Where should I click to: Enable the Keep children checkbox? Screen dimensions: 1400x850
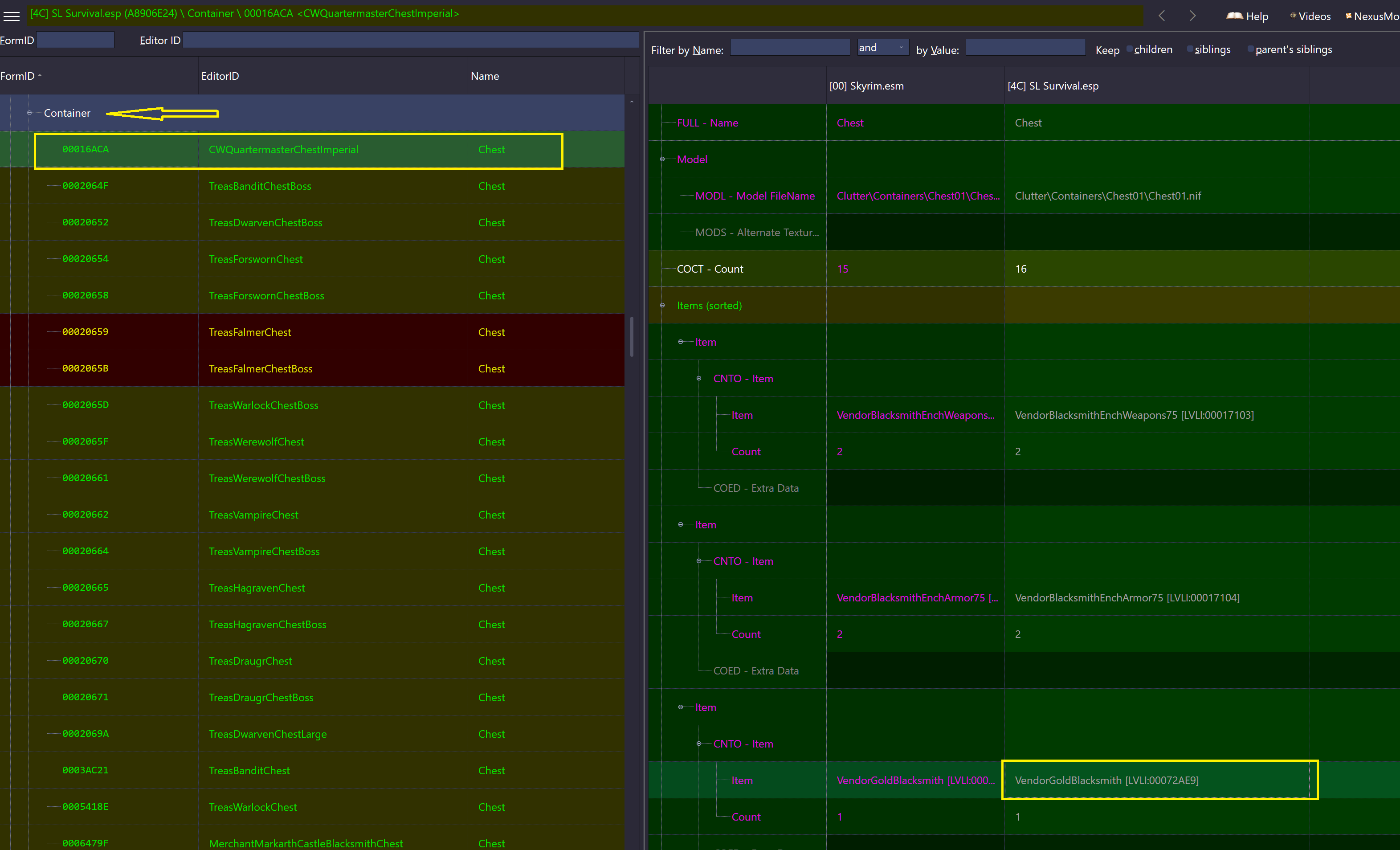[1130, 49]
